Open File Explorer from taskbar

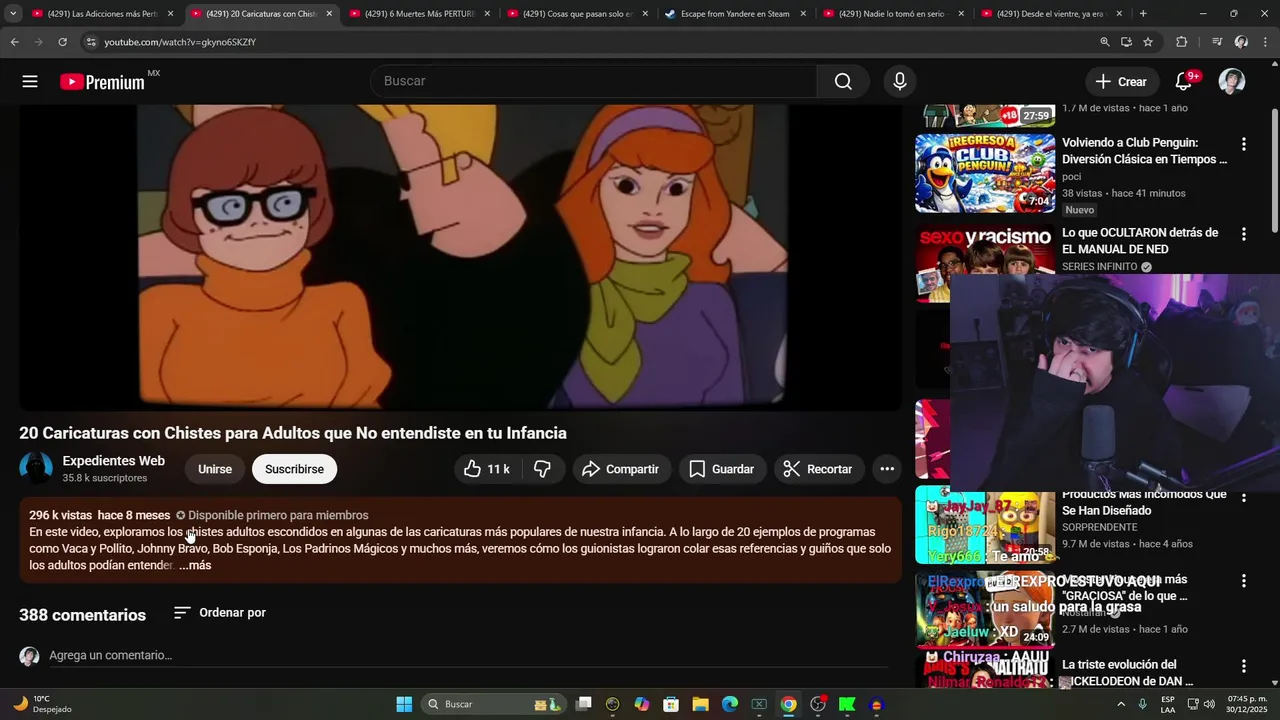(x=700, y=704)
